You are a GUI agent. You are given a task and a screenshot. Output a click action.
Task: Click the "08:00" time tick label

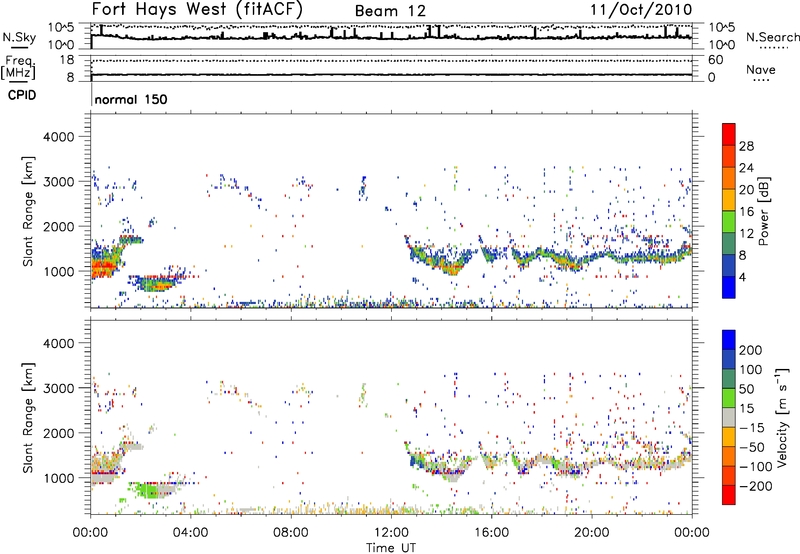click(291, 533)
